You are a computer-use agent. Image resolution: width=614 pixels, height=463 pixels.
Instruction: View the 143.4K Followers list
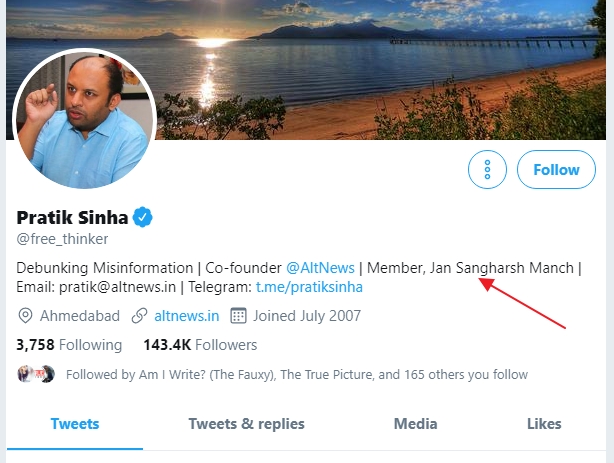(x=200, y=345)
